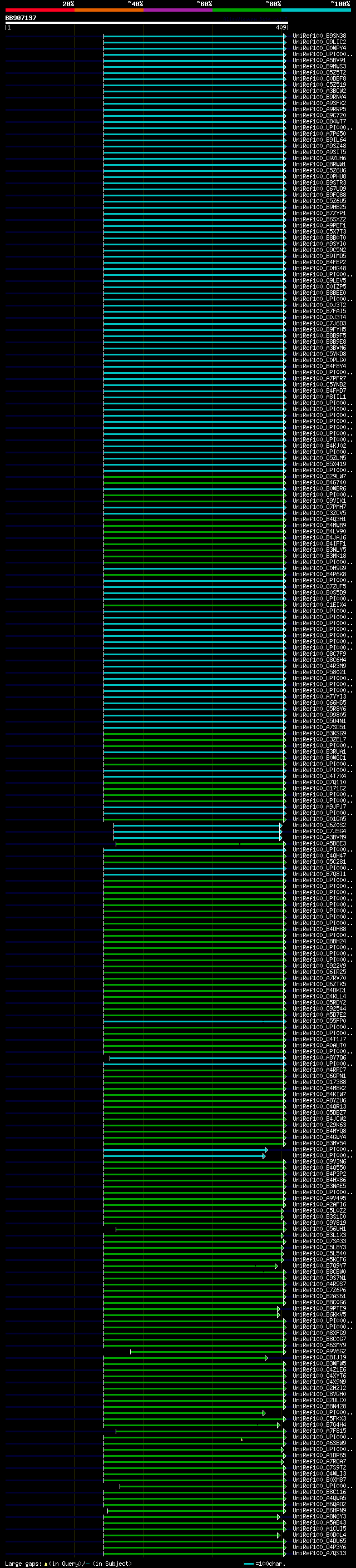This screenshot has height=1568, width=356.
Task: Click hit UniRef100_B4DH88
Action: [319, 929]
